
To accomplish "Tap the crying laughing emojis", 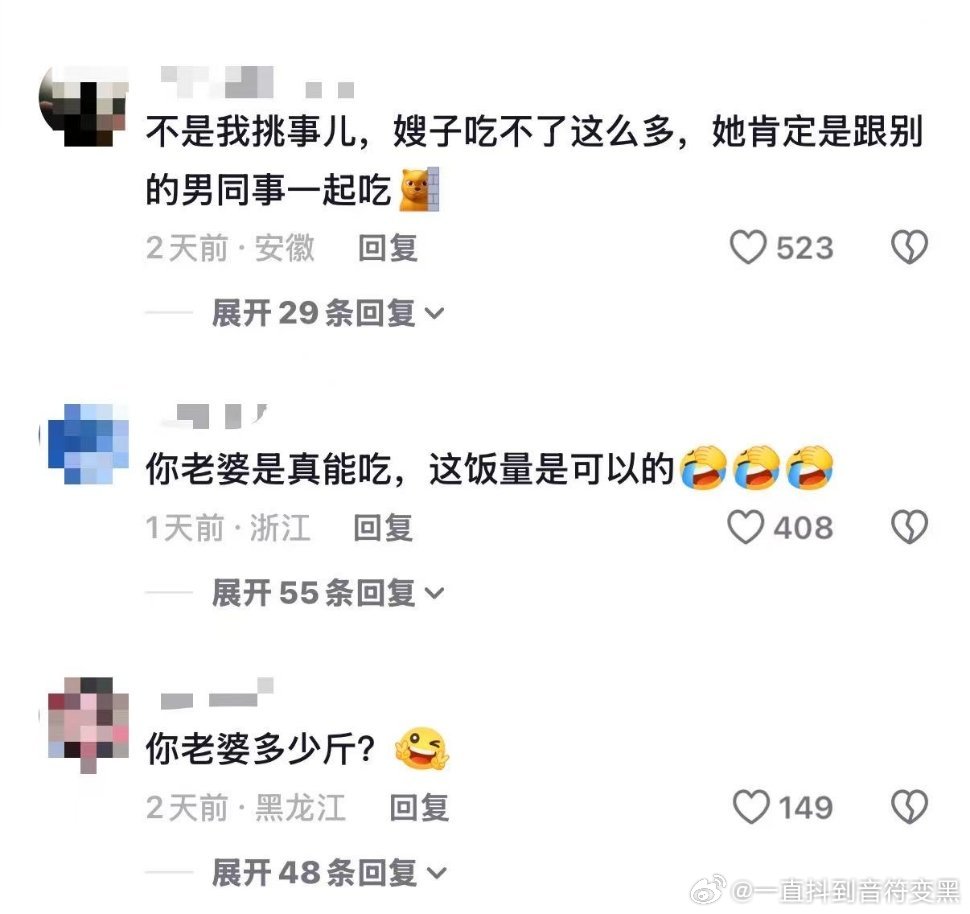I will [x=756, y=467].
